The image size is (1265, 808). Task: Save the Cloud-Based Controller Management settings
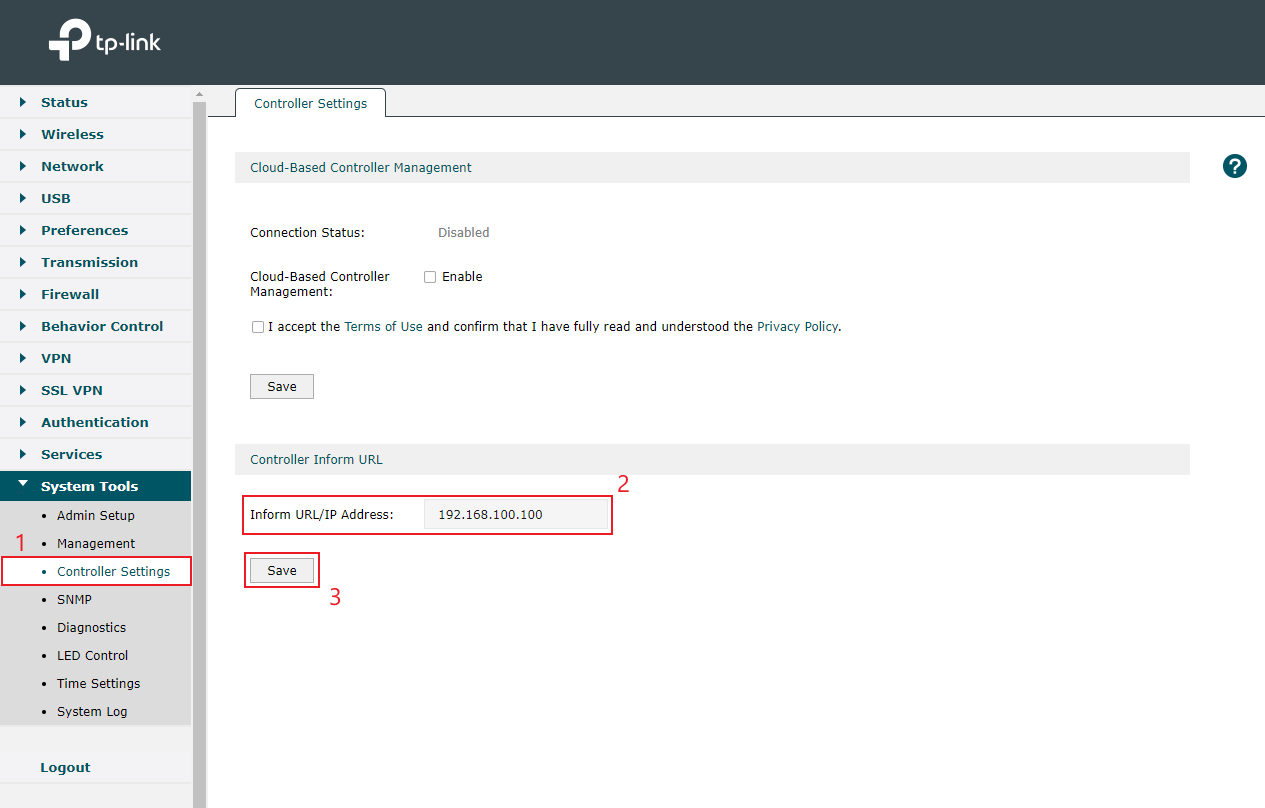click(x=282, y=387)
